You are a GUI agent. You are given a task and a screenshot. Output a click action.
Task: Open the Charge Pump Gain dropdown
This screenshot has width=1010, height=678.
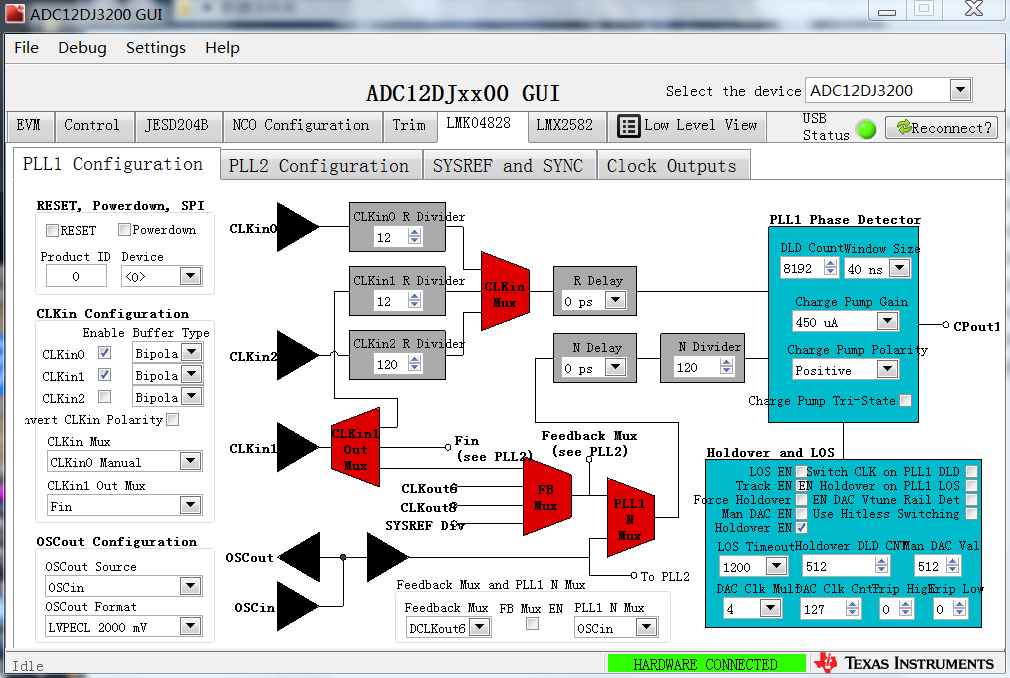click(888, 321)
